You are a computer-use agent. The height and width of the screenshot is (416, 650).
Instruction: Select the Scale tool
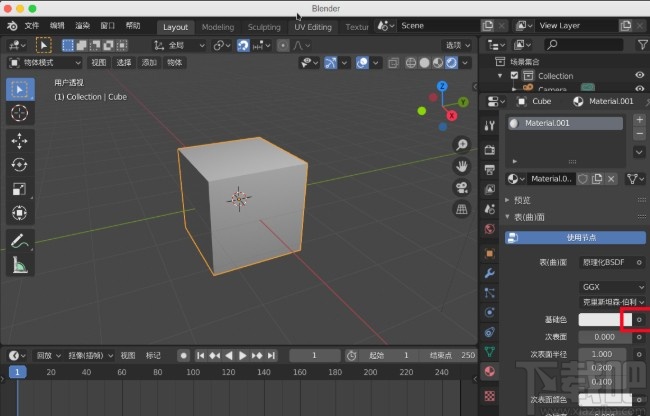[x=19, y=189]
